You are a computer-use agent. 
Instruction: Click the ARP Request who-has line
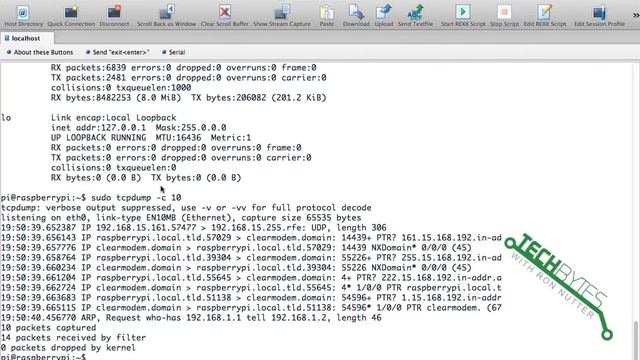[x=191, y=318]
